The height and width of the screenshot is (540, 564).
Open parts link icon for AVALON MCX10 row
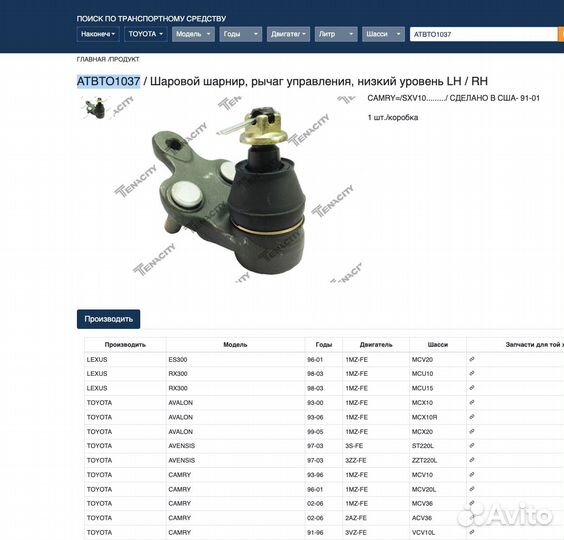pos(472,402)
